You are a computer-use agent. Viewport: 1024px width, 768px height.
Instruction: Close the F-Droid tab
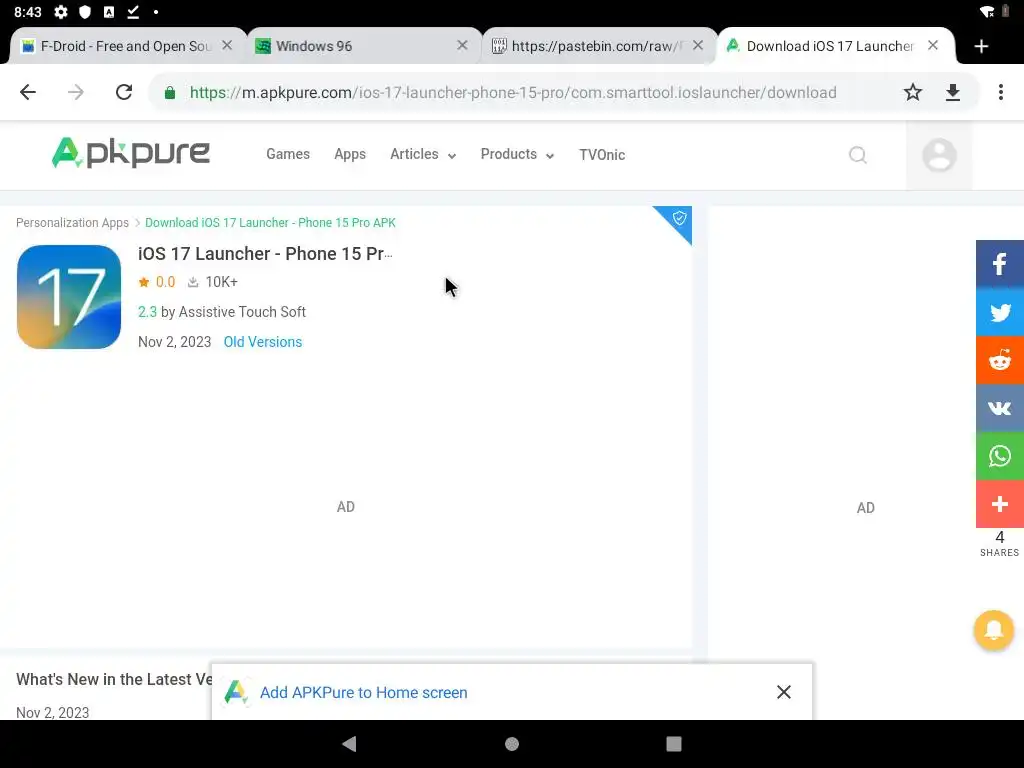click(x=227, y=45)
